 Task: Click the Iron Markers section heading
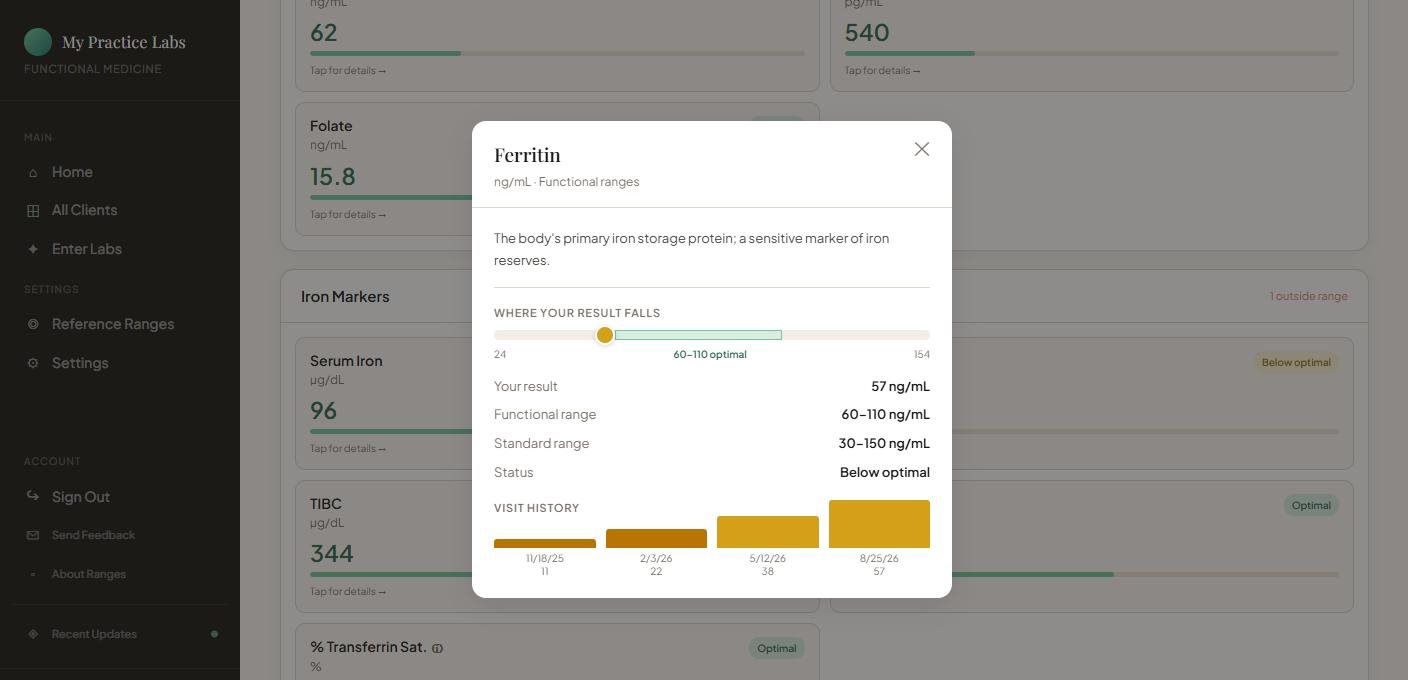tap(345, 296)
